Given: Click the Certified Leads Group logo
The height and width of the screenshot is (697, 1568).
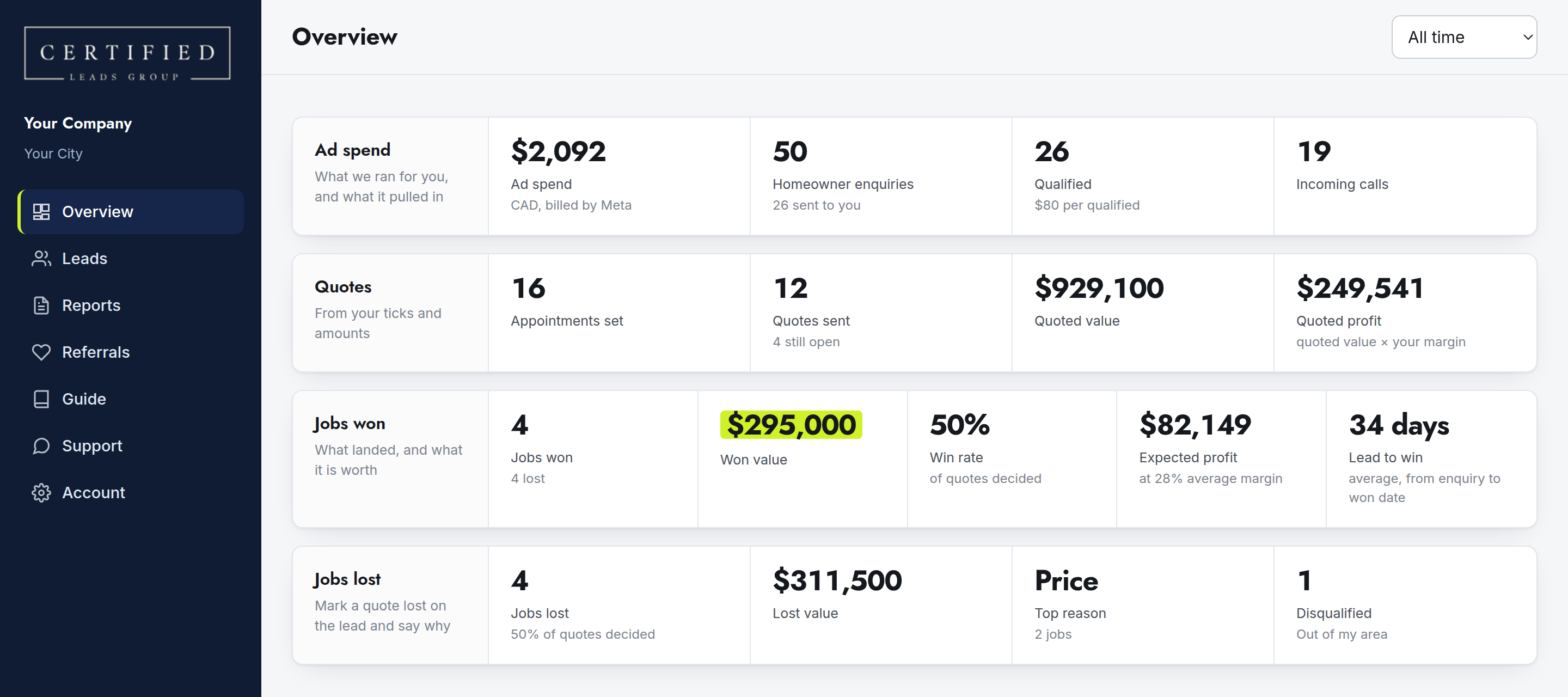Looking at the screenshot, I should click(x=127, y=53).
